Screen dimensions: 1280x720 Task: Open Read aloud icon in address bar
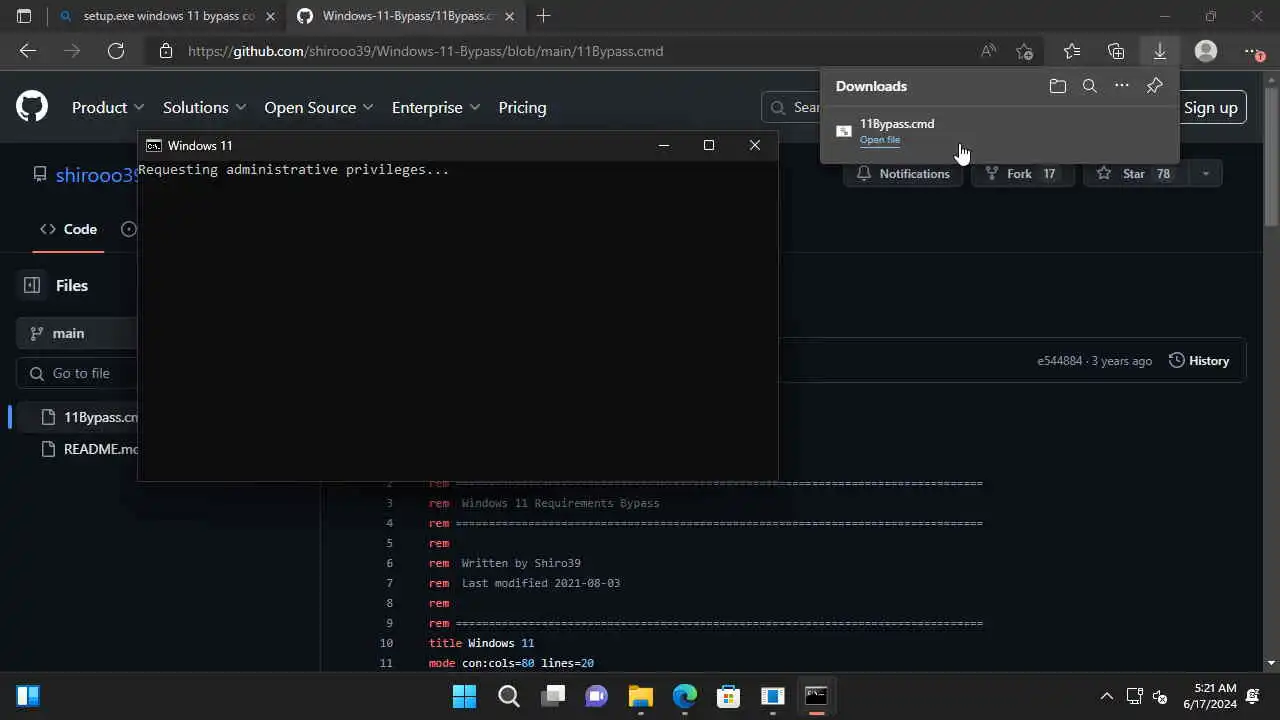tap(988, 51)
